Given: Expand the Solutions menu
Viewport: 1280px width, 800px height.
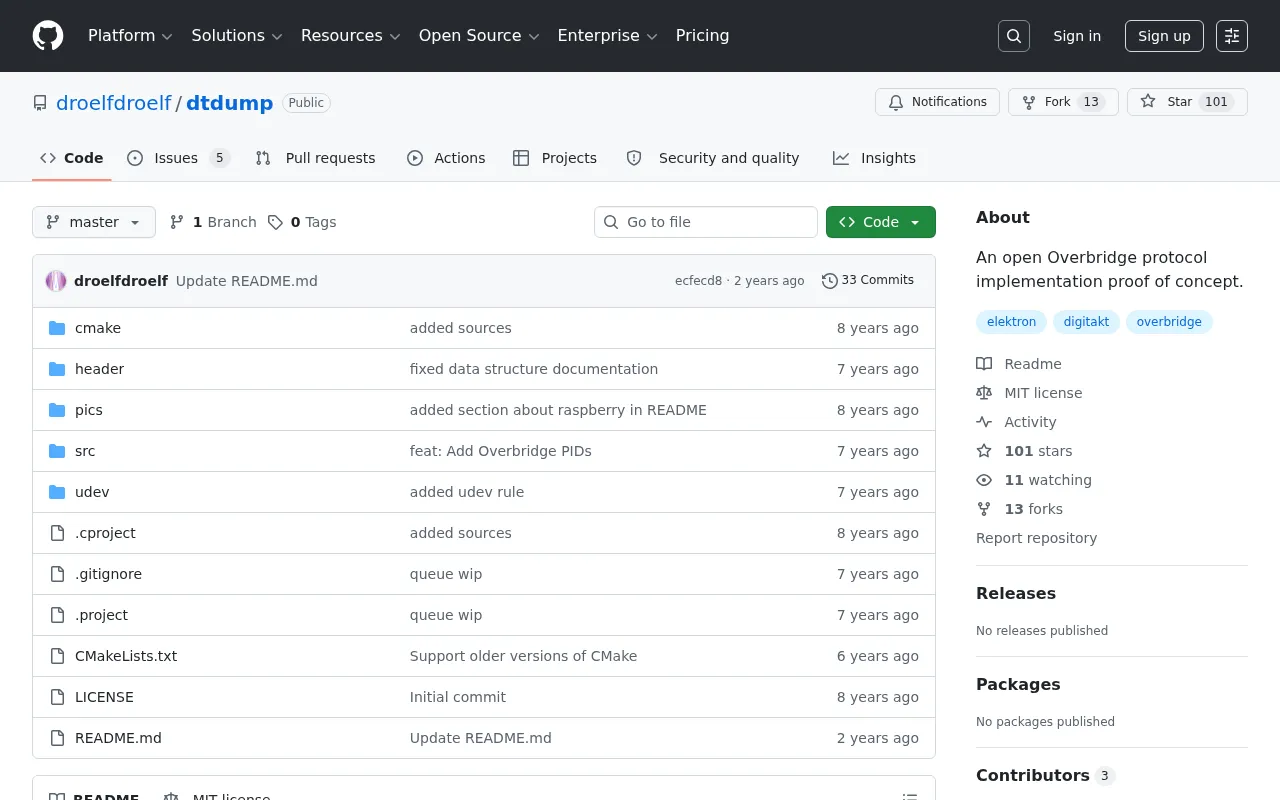Looking at the screenshot, I should click(237, 36).
